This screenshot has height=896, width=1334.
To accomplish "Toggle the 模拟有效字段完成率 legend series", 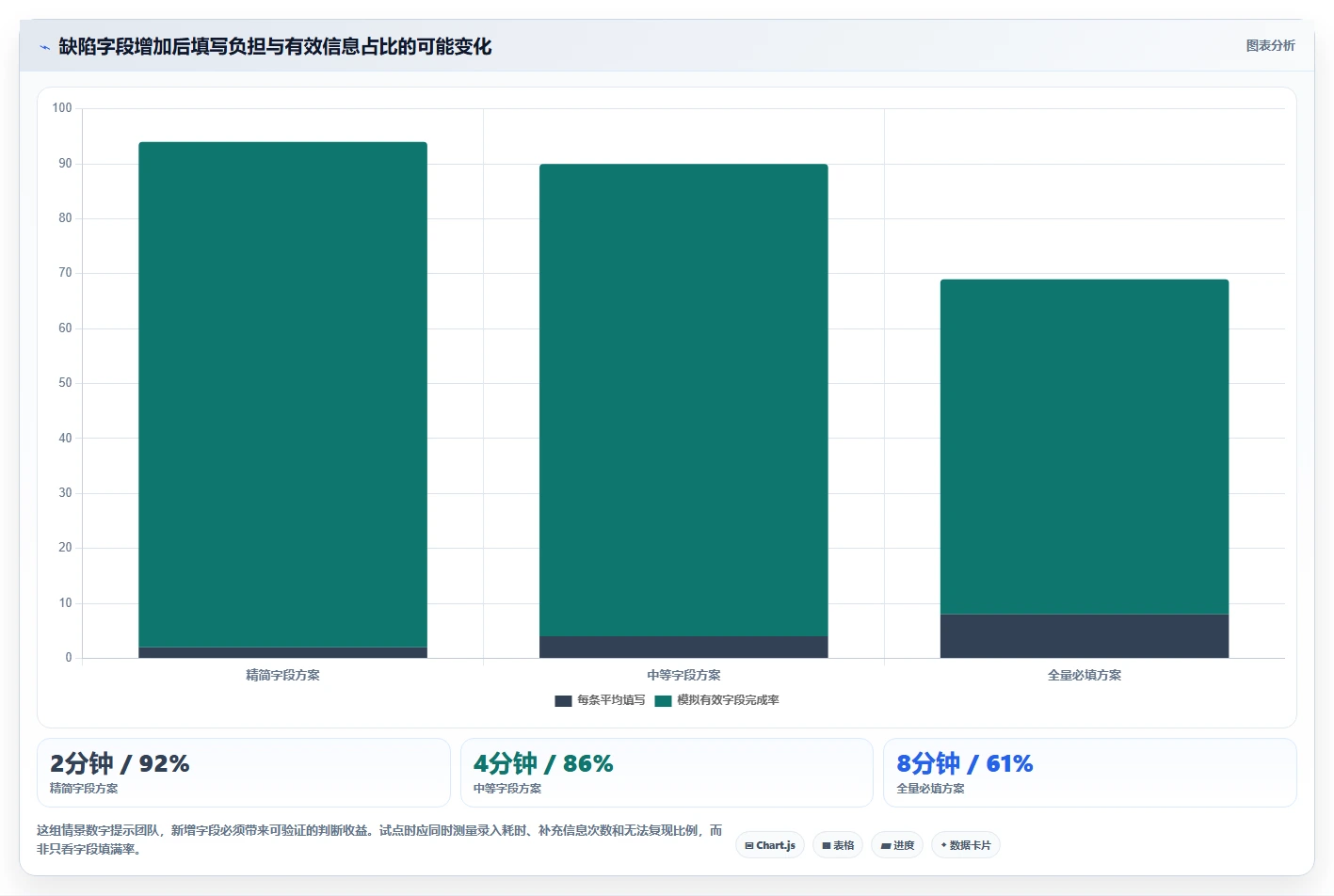I will (716, 700).
